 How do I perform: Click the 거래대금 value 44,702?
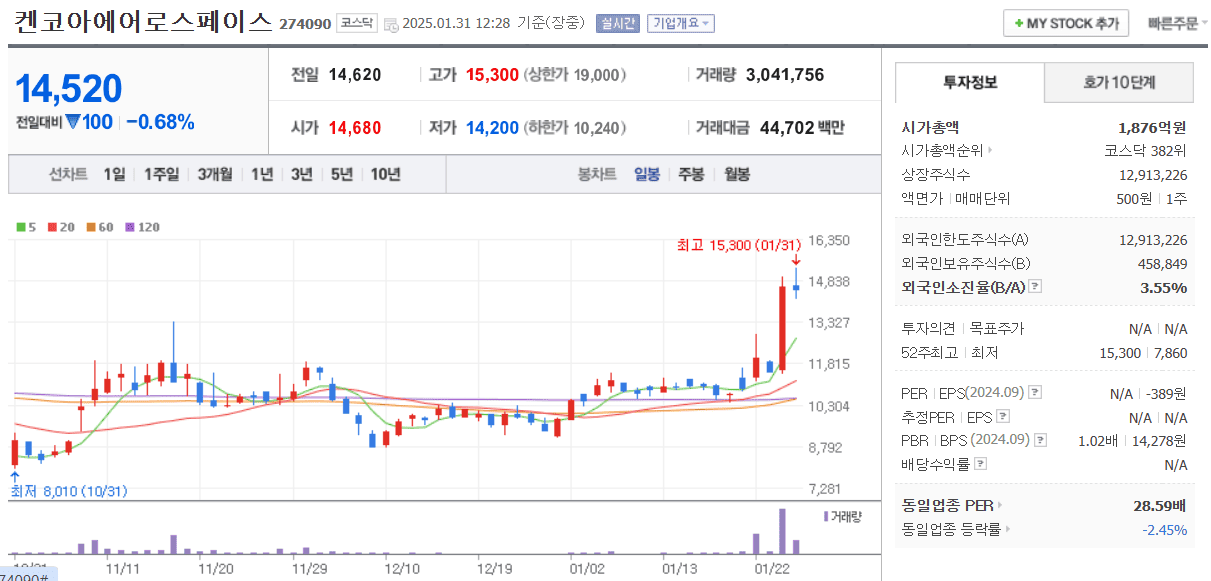[x=787, y=128]
